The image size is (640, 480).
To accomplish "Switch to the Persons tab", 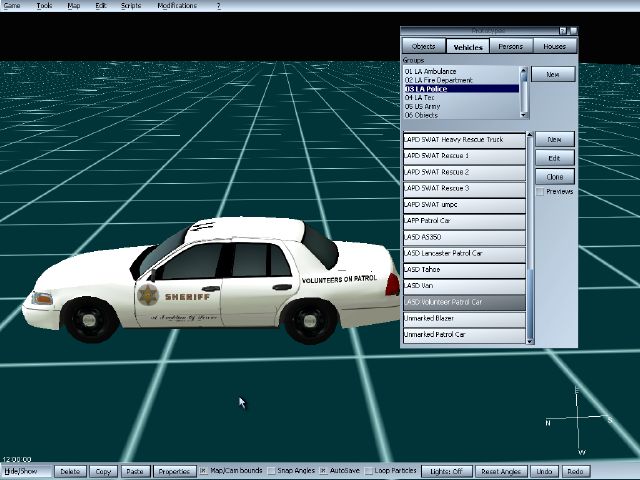I will click(x=511, y=47).
